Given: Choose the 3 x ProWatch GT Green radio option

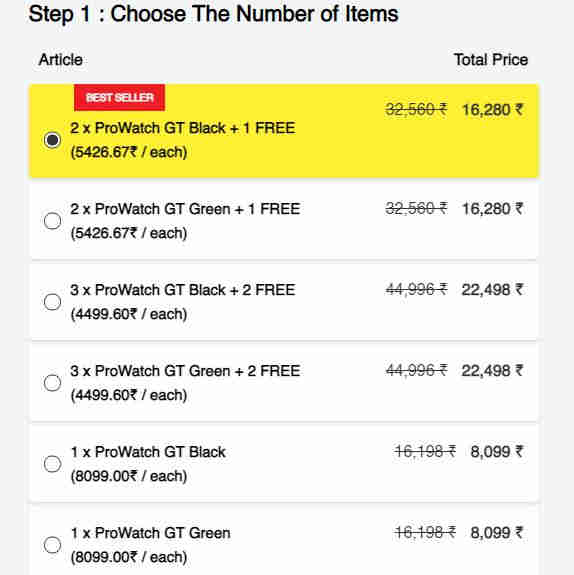Looking at the screenshot, I should tap(52, 383).
